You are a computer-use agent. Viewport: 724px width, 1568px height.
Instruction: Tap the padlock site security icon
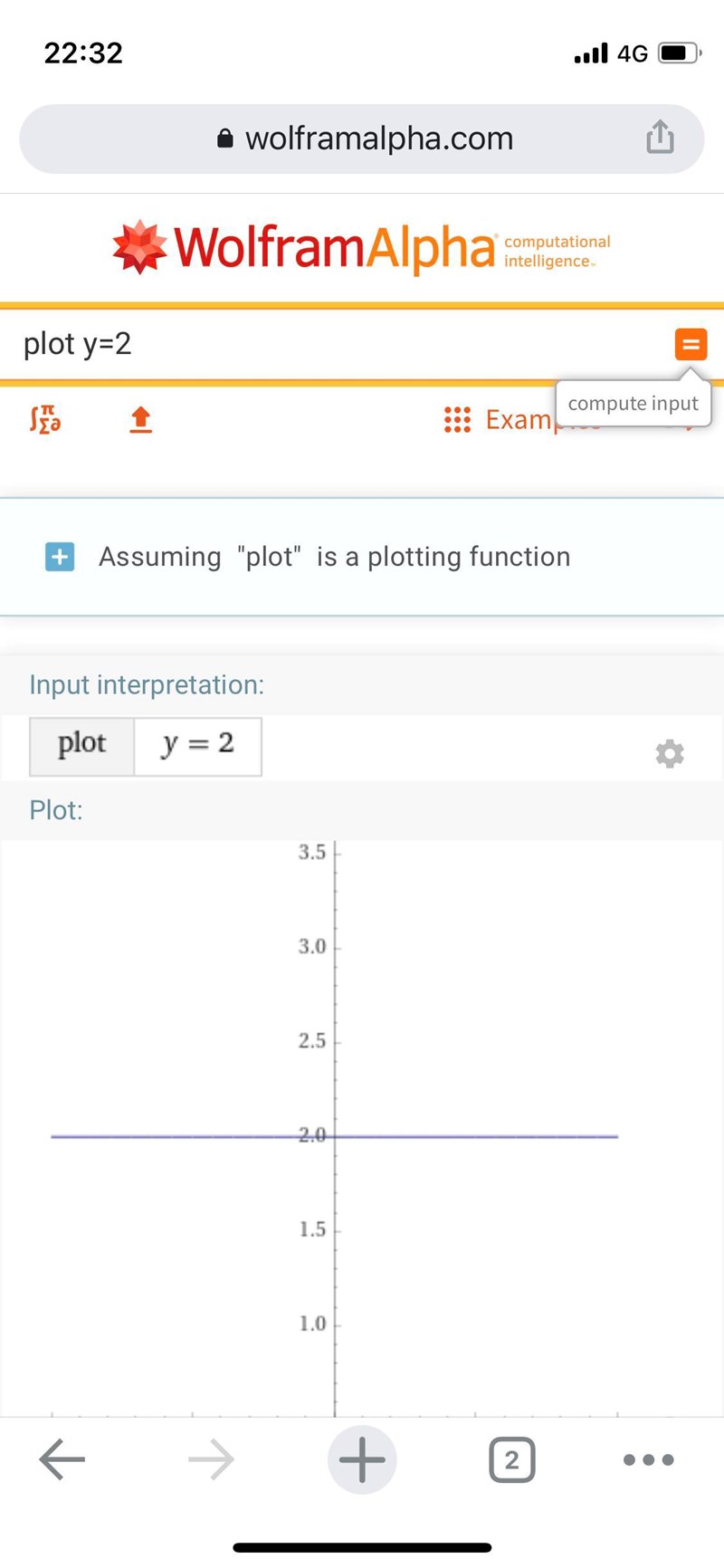click(225, 139)
